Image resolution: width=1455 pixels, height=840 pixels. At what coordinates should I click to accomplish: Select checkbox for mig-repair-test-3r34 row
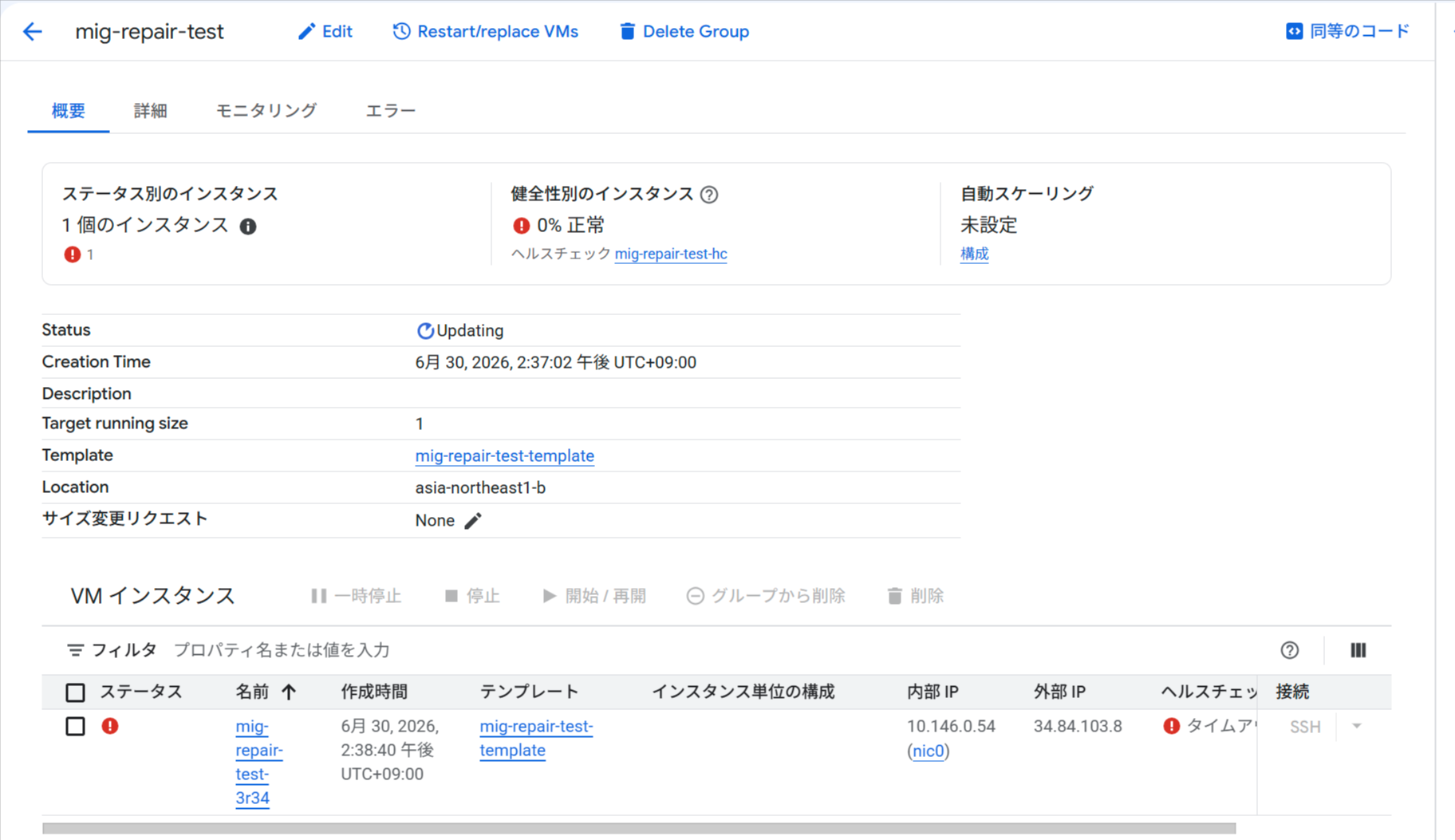[76, 727]
